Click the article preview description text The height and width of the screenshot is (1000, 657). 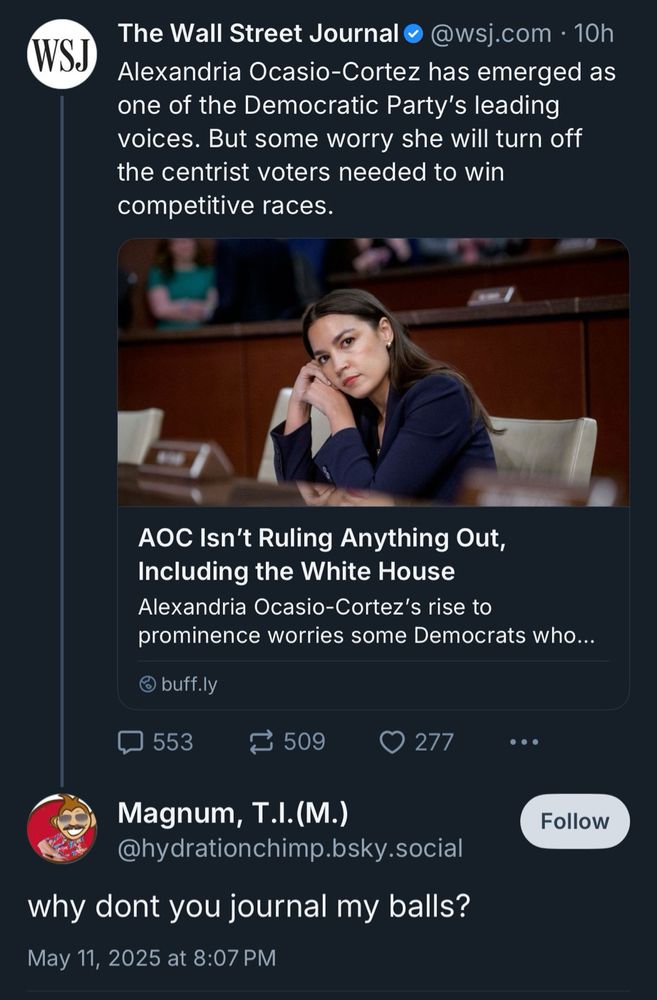point(366,621)
